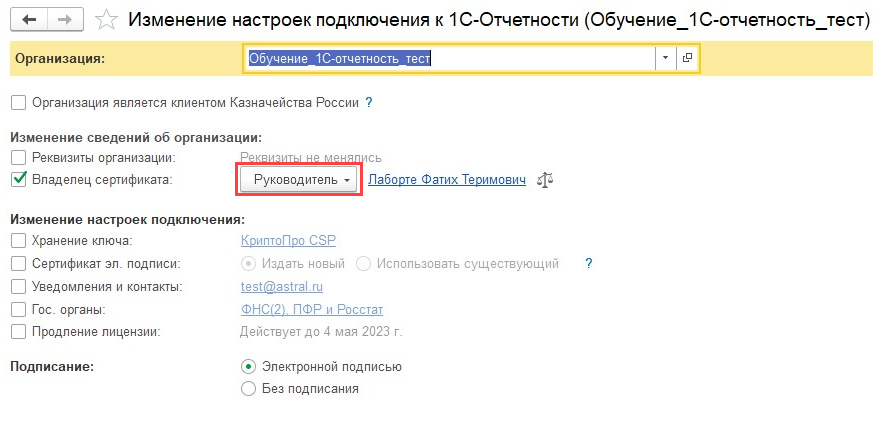Screen dimensions: 873x440
Task: Open organization record with field's open button
Action: pos(687,59)
